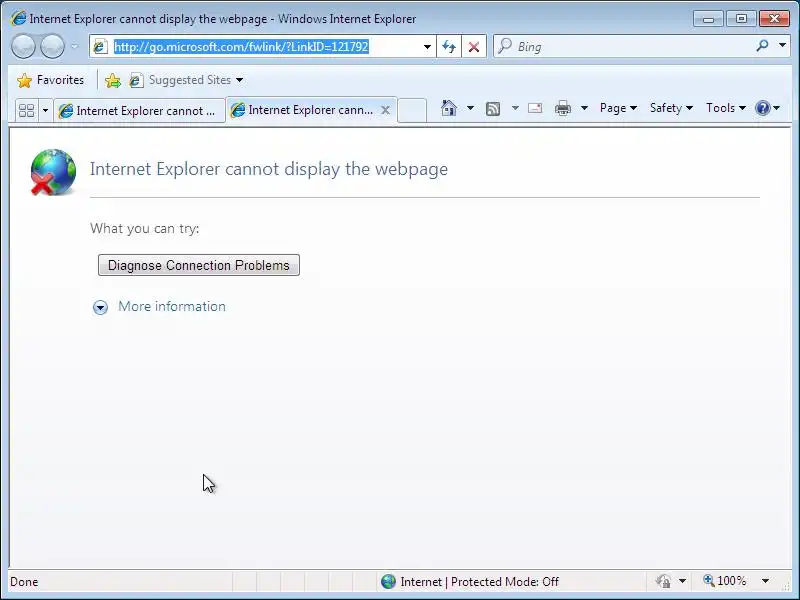This screenshot has width=800, height=600.
Task: Expand the address bar autocomplete dropdown
Action: [x=427, y=47]
